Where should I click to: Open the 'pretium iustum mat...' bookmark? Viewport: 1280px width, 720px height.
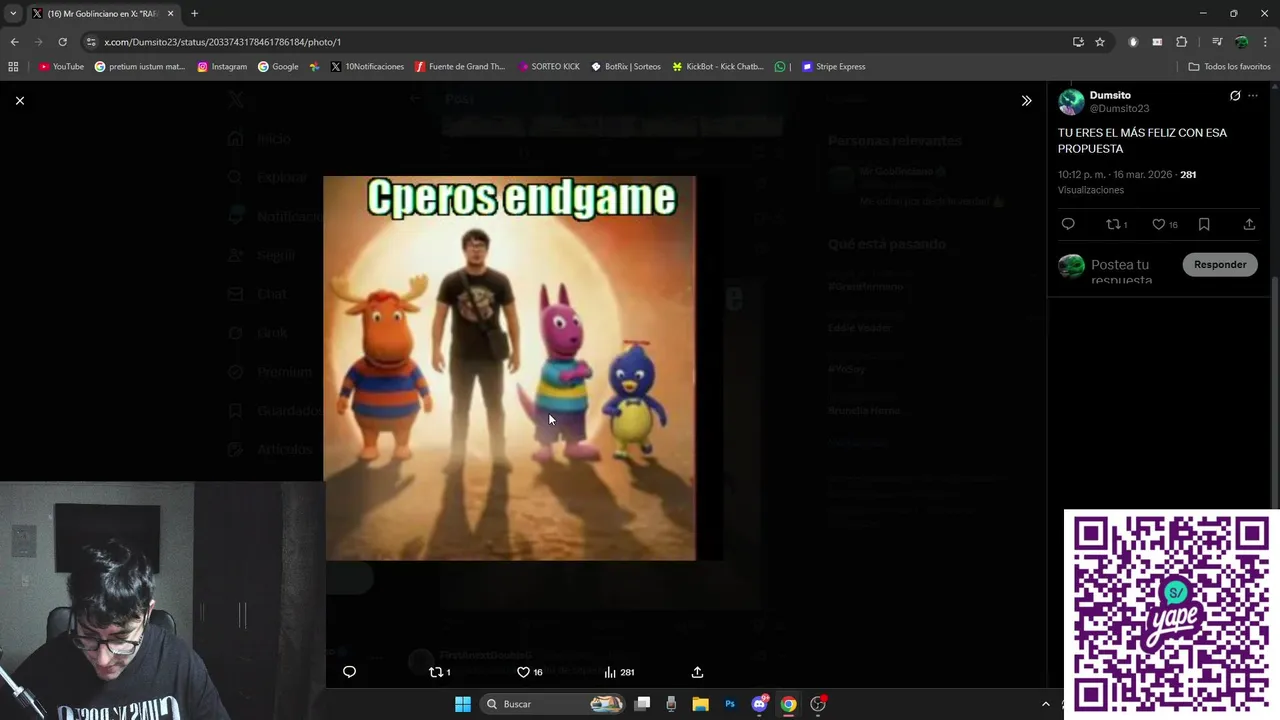(x=140, y=67)
